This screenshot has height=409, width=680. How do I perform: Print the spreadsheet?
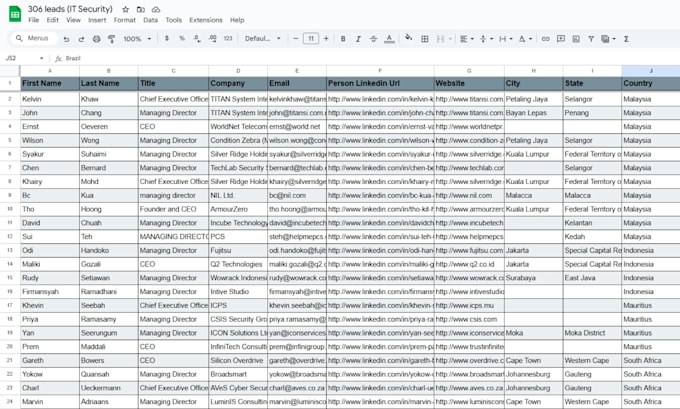tap(96, 39)
